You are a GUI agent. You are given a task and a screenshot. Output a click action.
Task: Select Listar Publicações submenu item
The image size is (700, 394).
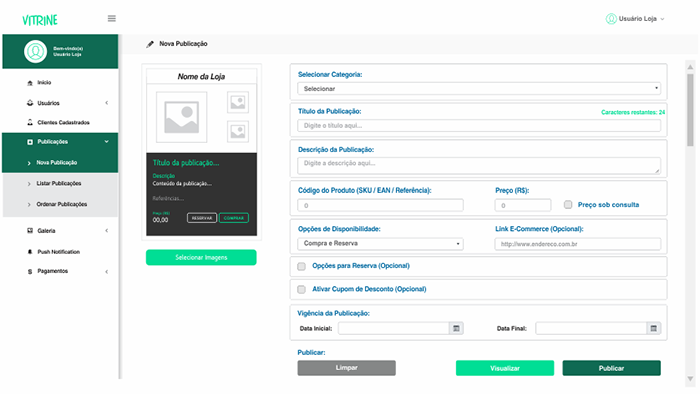click(x=60, y=183)
